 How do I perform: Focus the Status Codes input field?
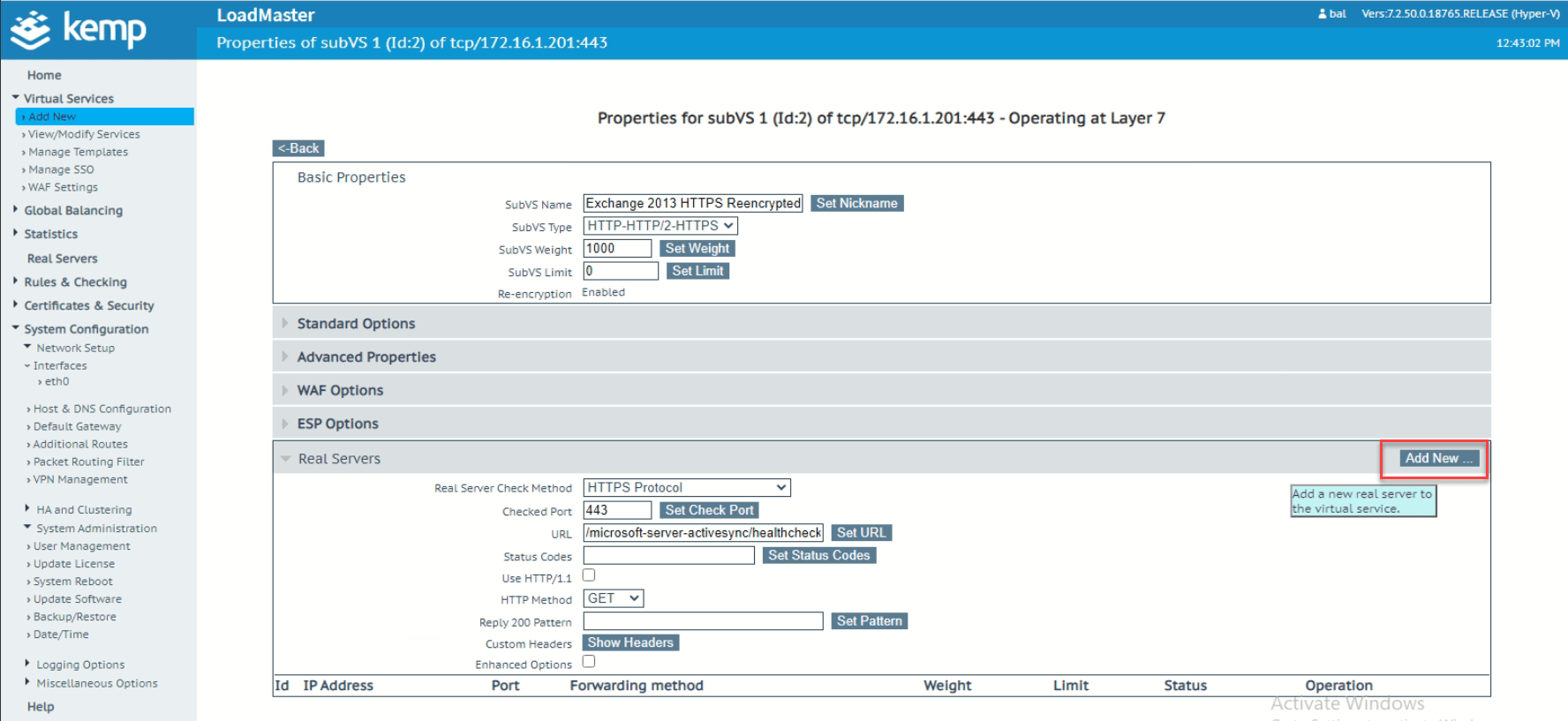669,555
